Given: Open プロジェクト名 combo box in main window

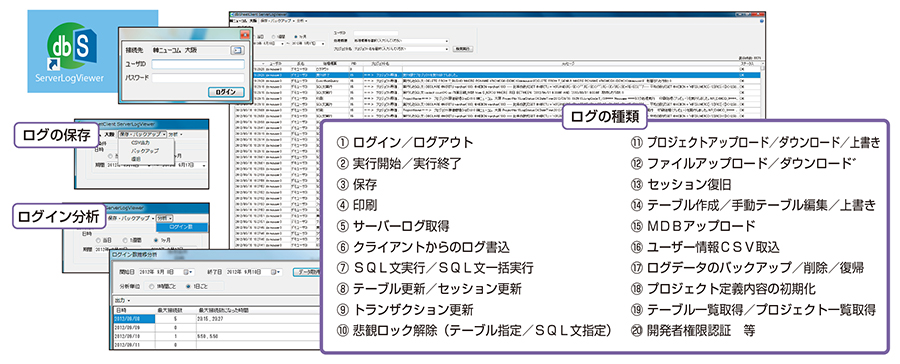Looking at the screenshot, I should (402, 49).
